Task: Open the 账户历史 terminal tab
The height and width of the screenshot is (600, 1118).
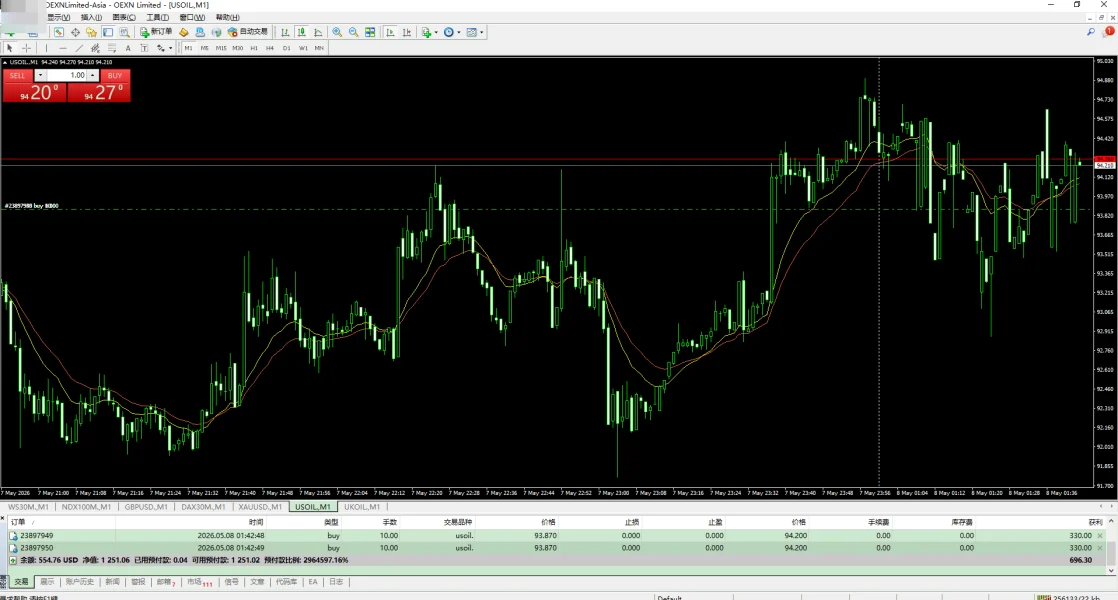Action: coord(80,582)
